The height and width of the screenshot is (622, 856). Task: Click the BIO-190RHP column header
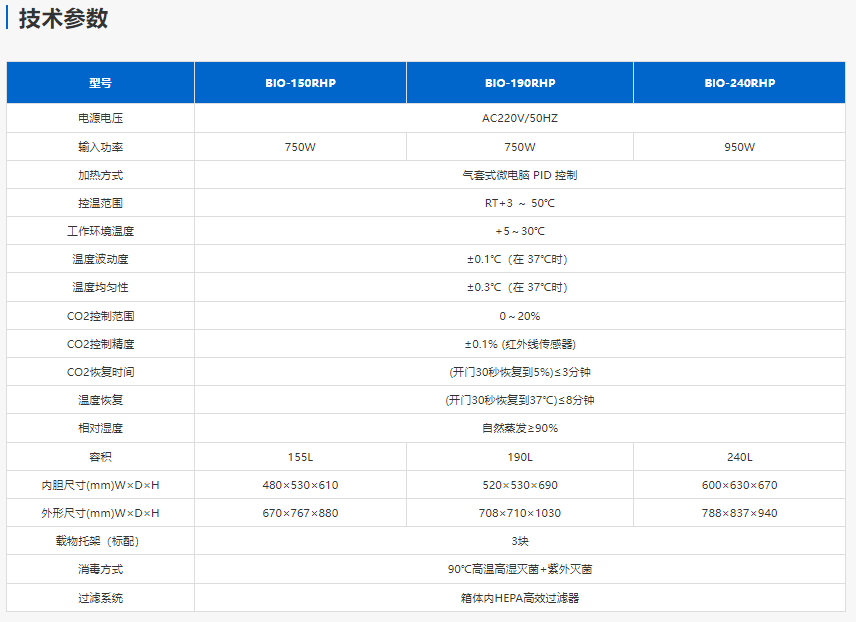pos(520,83)
